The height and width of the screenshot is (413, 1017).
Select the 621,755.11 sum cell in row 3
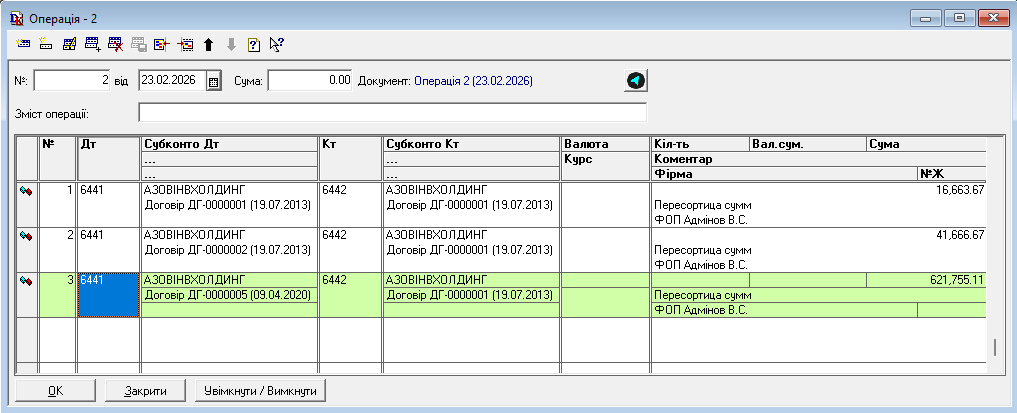926,280
